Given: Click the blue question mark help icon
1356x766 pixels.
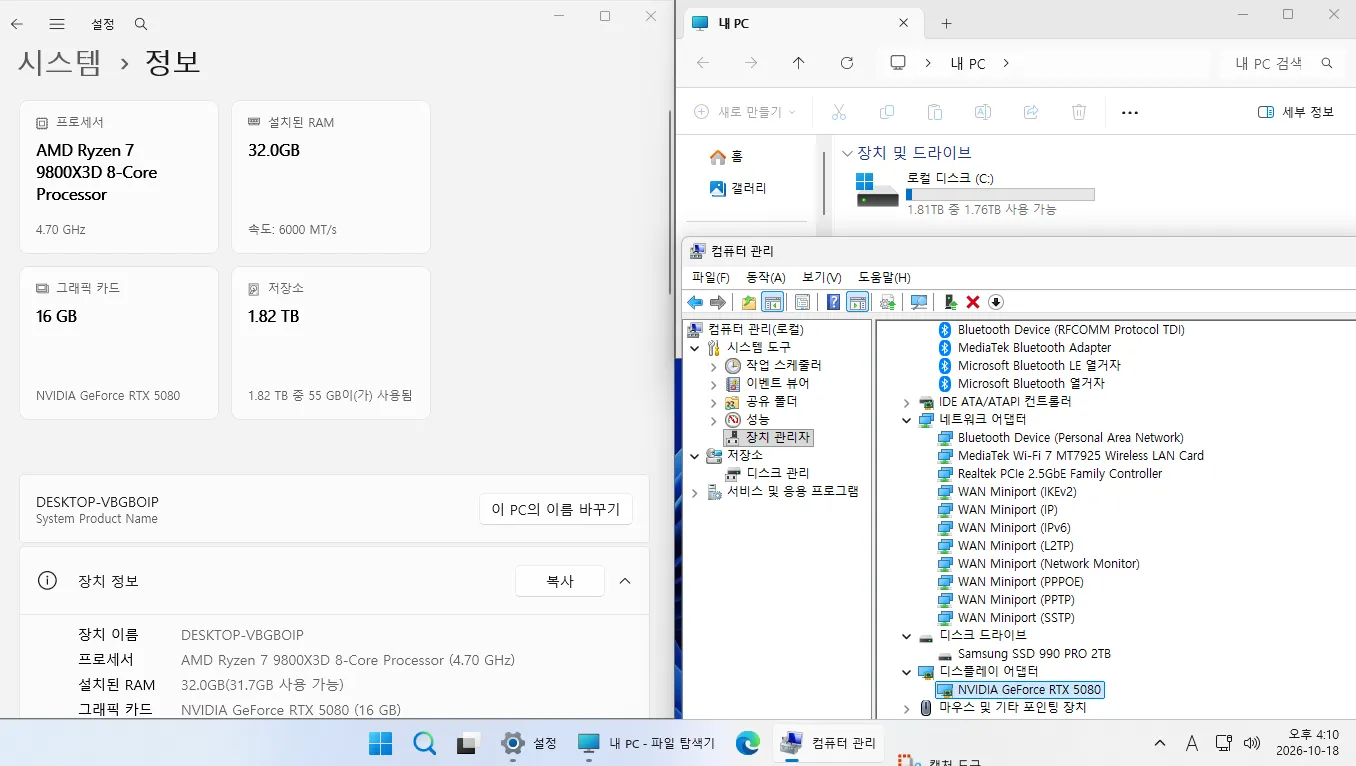Looking at the screenshot, I should tap(833, 302).
